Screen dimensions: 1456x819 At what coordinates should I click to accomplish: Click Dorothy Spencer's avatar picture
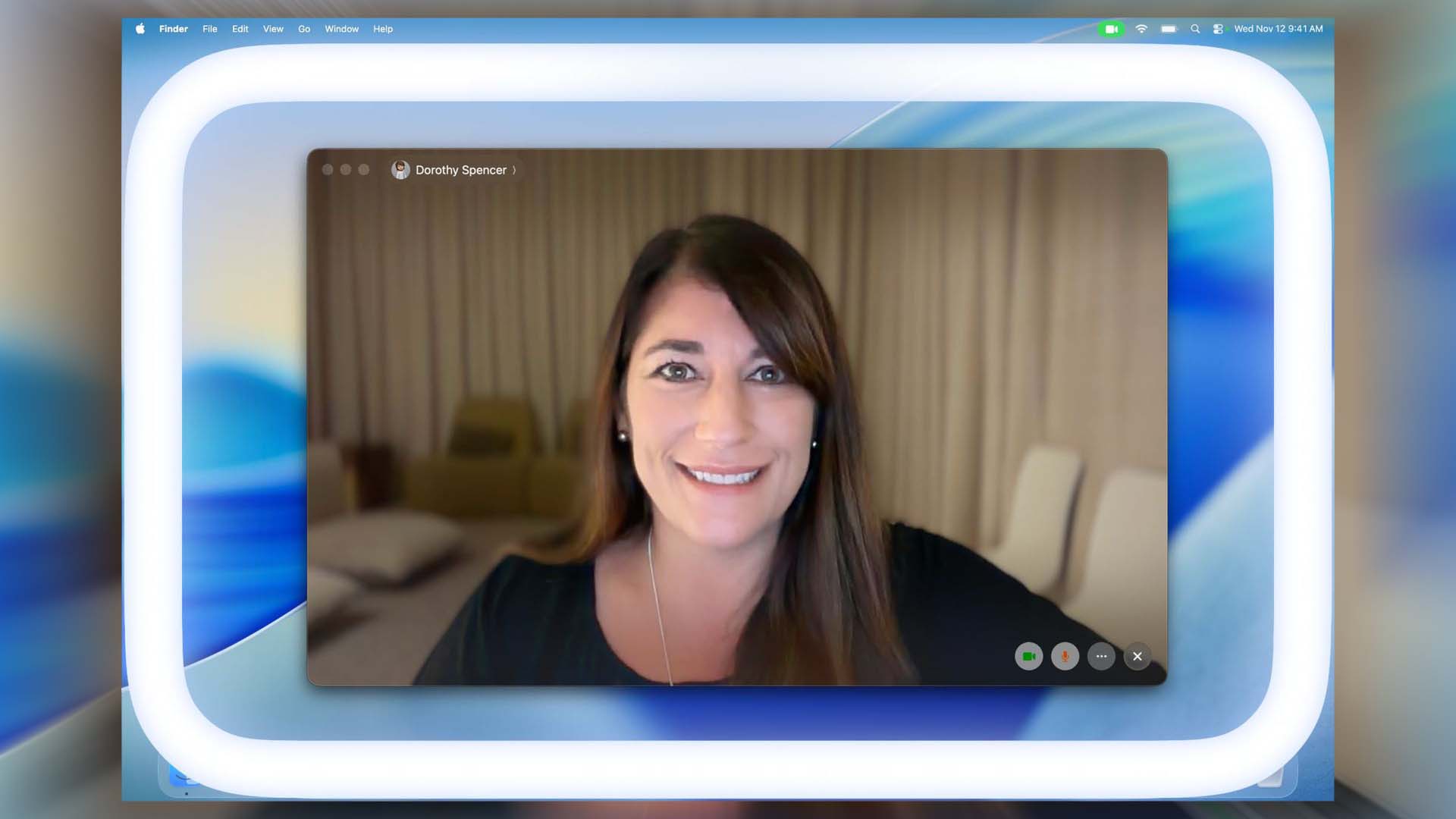click(400, 170)
